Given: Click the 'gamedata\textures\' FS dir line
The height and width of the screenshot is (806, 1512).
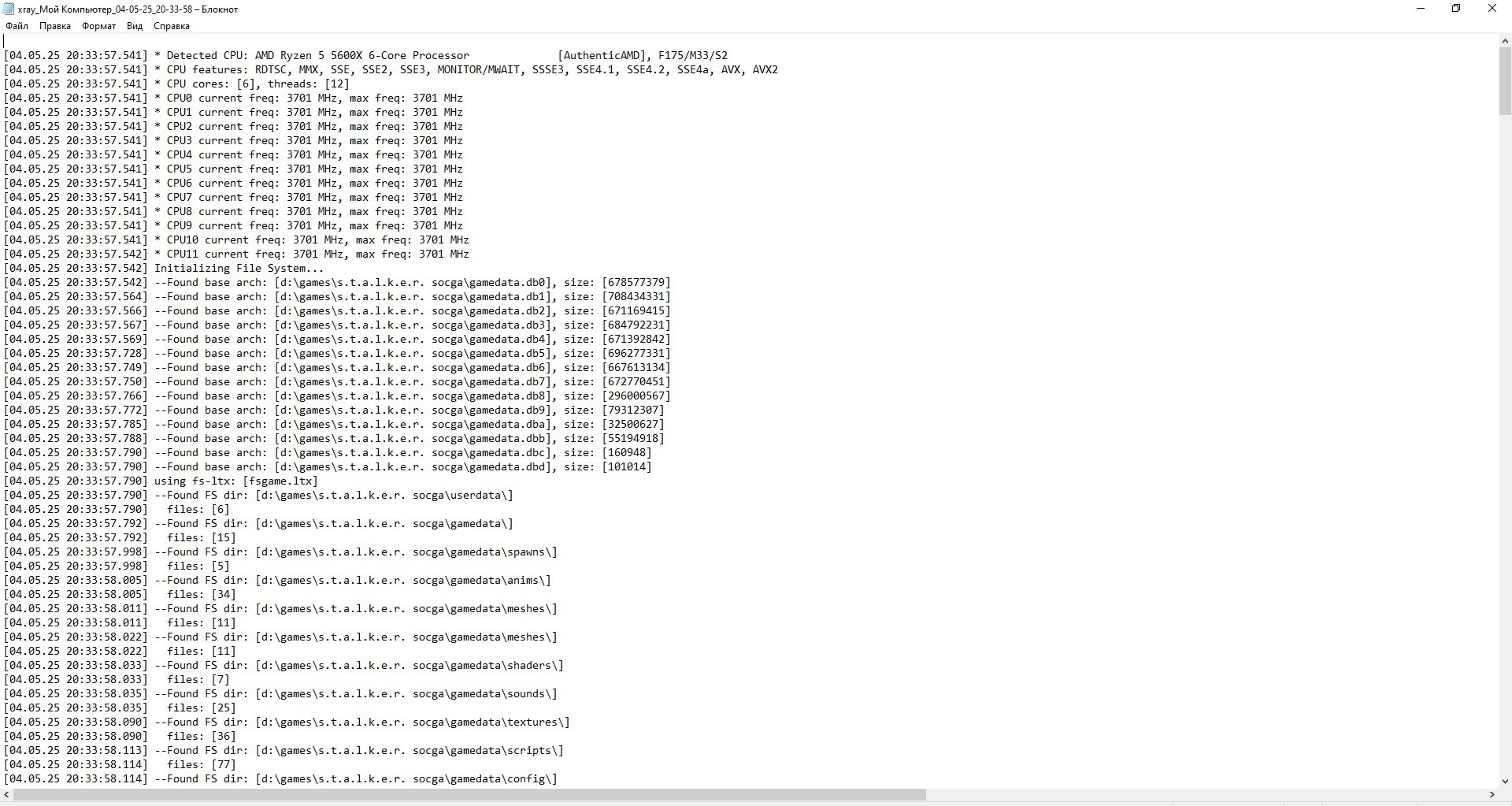Looking at the screenshot, I should [x=287, y=722].
